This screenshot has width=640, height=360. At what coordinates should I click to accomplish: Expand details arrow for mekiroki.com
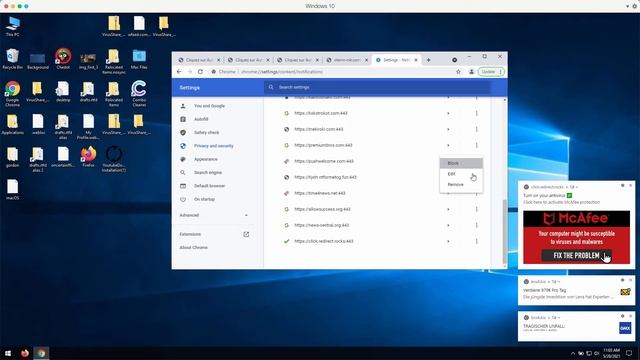pos(448,129)
